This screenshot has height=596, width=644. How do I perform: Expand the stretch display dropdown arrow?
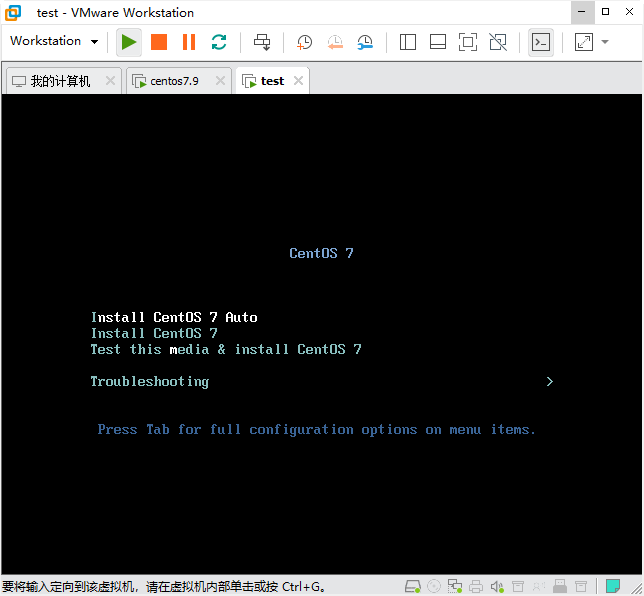(x=605, y=42)
